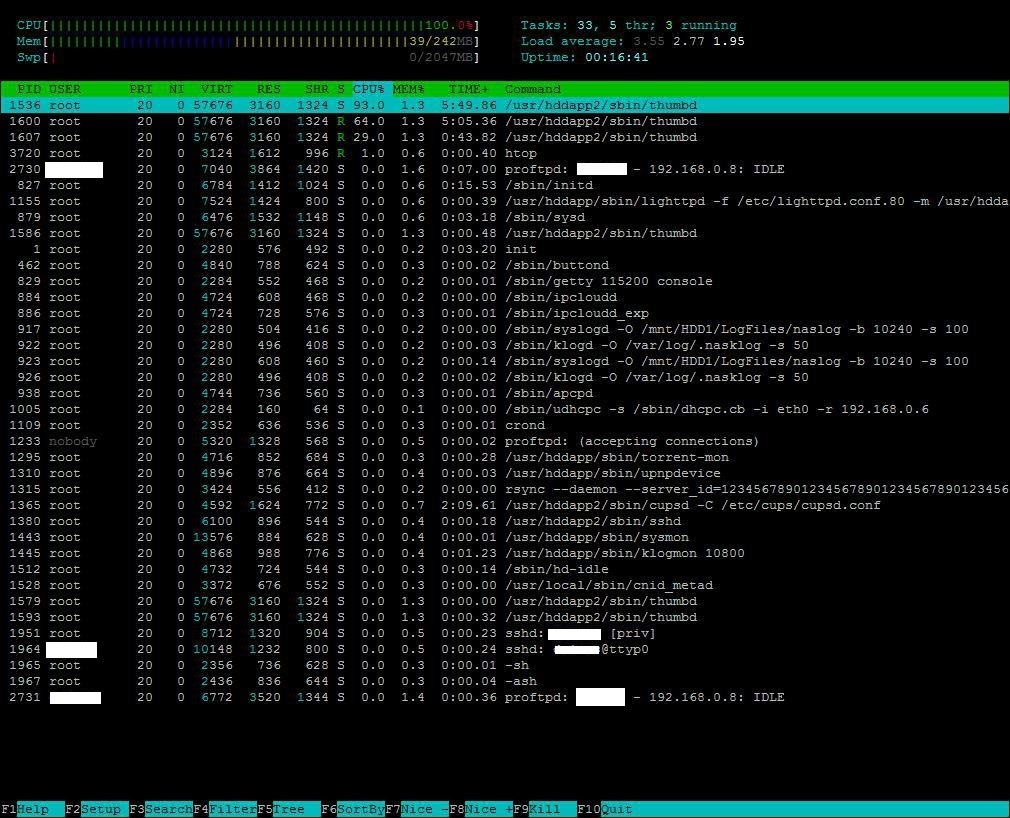The width and height of the screenshot is (1010, 818).
Task: Select thumbd process row PID 1607
Action: (x=505, y=137)
